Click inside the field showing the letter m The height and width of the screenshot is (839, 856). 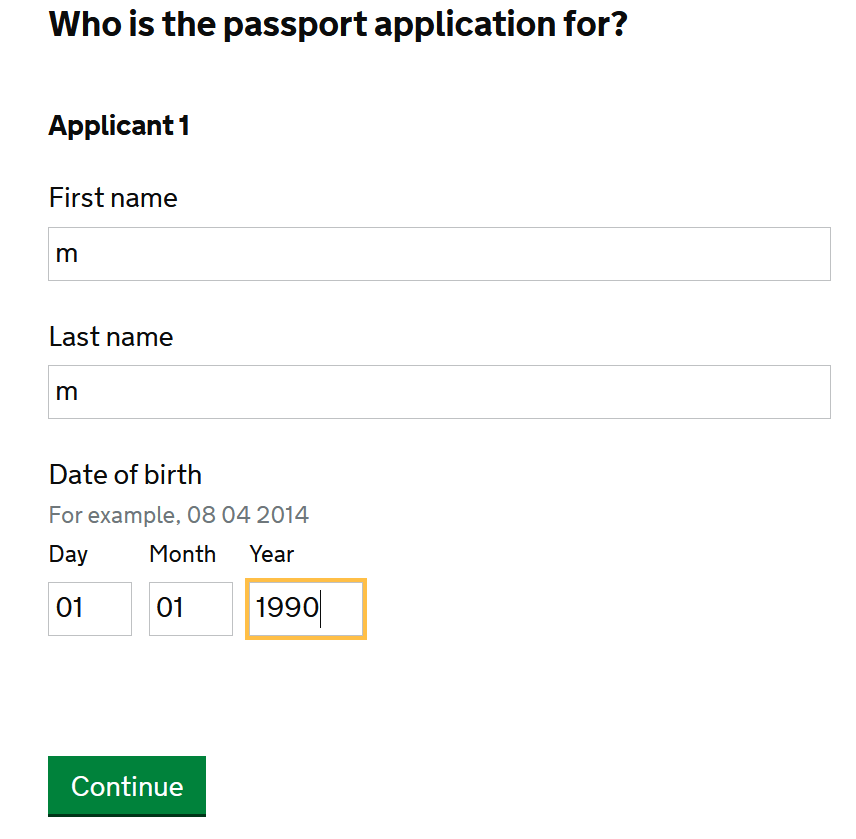point(439,254)
